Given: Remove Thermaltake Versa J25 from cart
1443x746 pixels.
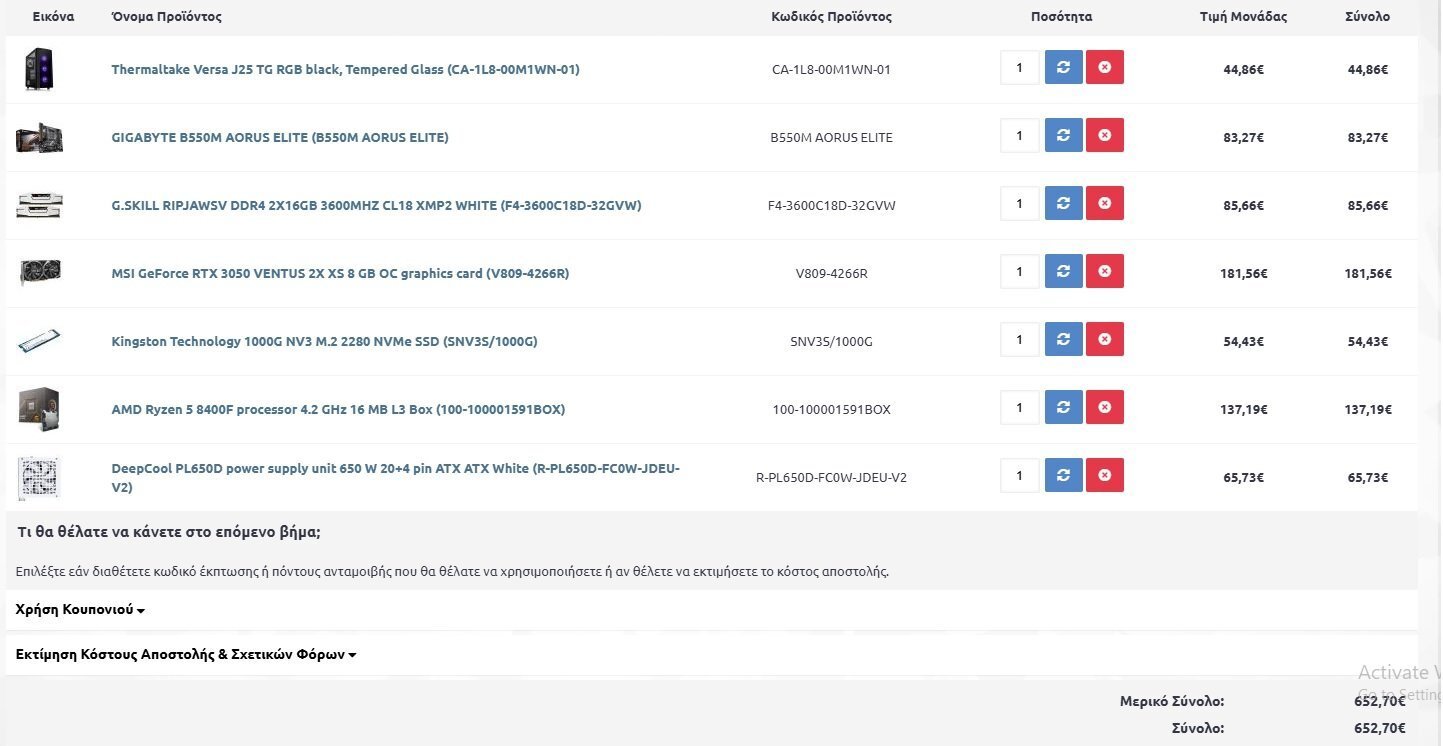Looking at the screenshot, I should (x=1105, y=67).
